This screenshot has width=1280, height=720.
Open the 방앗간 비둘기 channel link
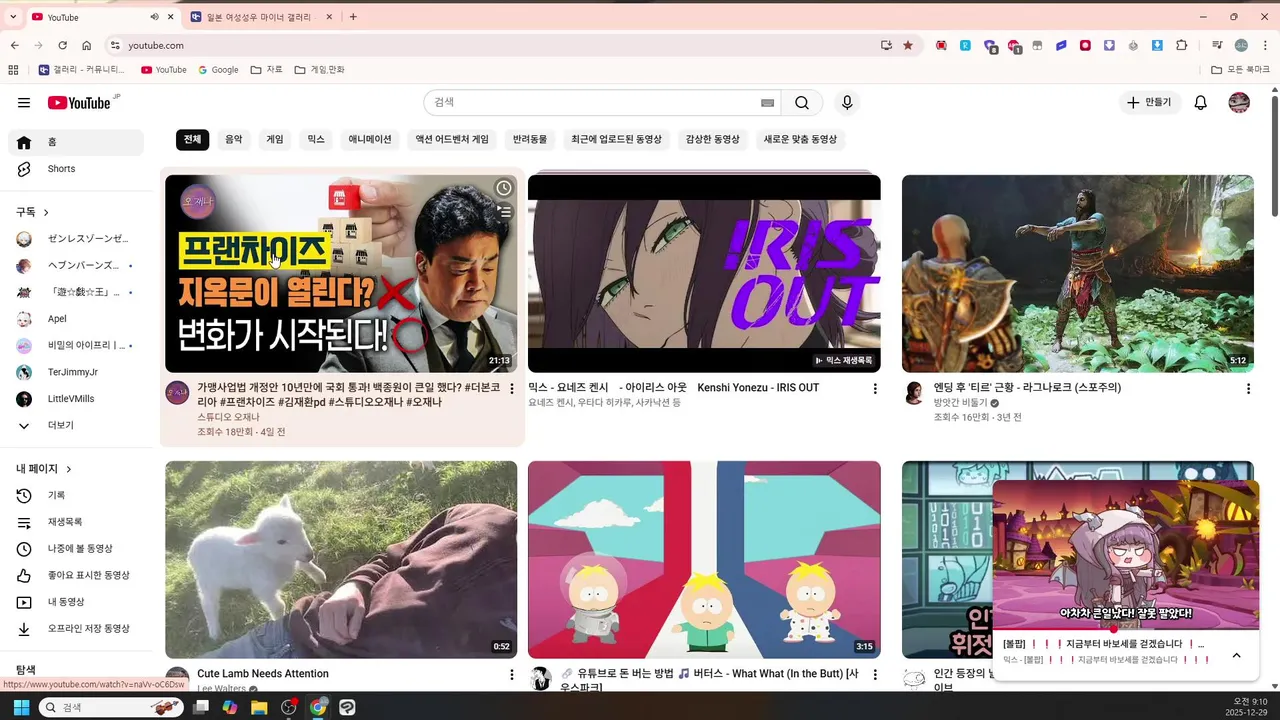[x=960, y=403]
